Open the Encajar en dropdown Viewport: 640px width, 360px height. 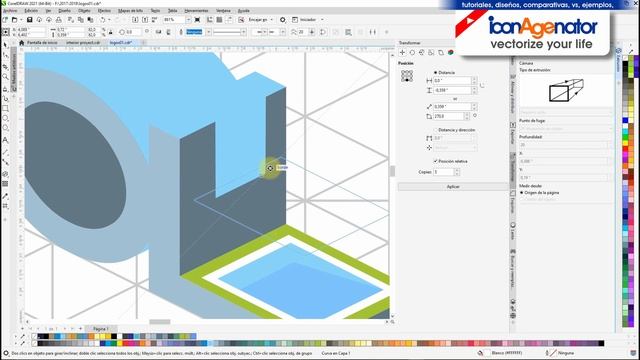[272, 20]
